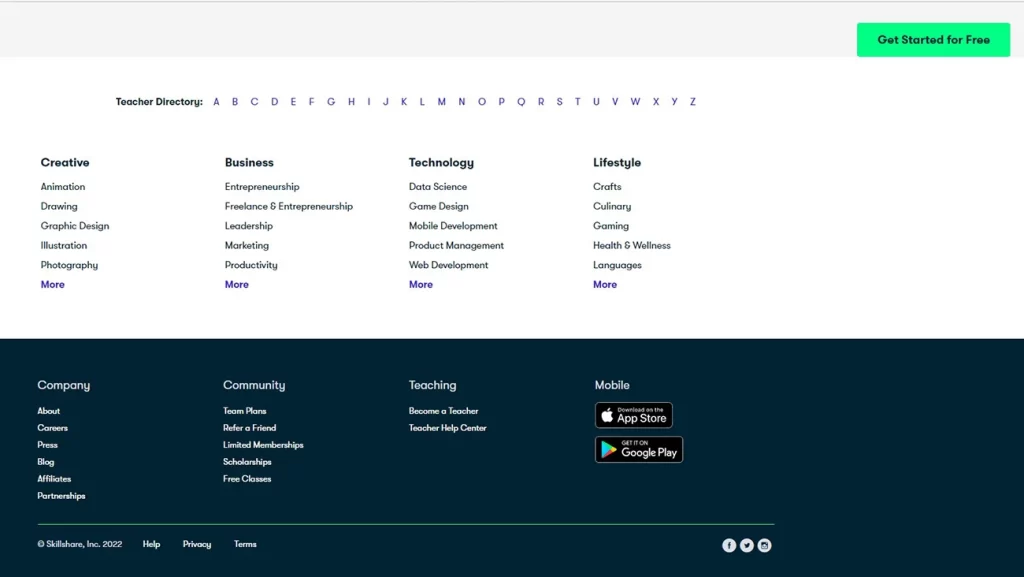Open Team Plans in Community
The height and width of the screenshot is (577, 1024).
tap(244, 411)
